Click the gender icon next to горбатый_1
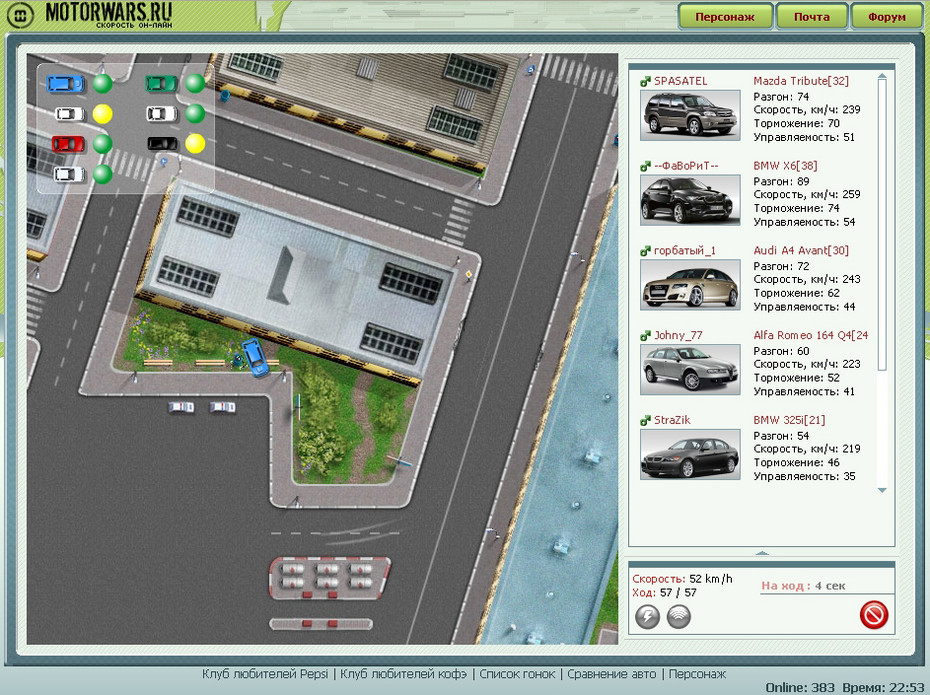Image resolution: width=930 pixels, height=695 pixels. [x=645, y=251]
